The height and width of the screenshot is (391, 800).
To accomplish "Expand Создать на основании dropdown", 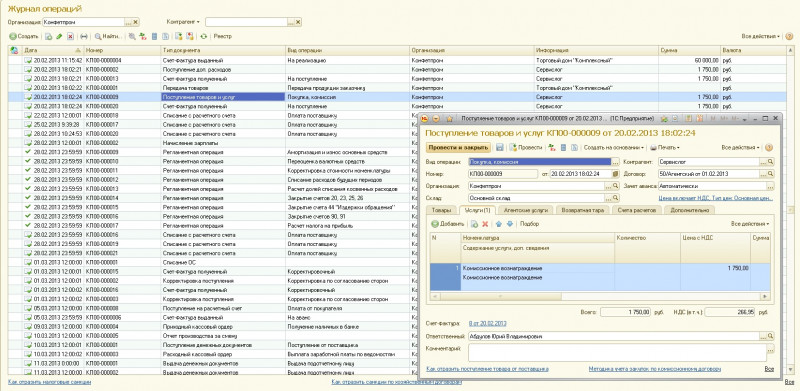I will (x=614, y=148).
